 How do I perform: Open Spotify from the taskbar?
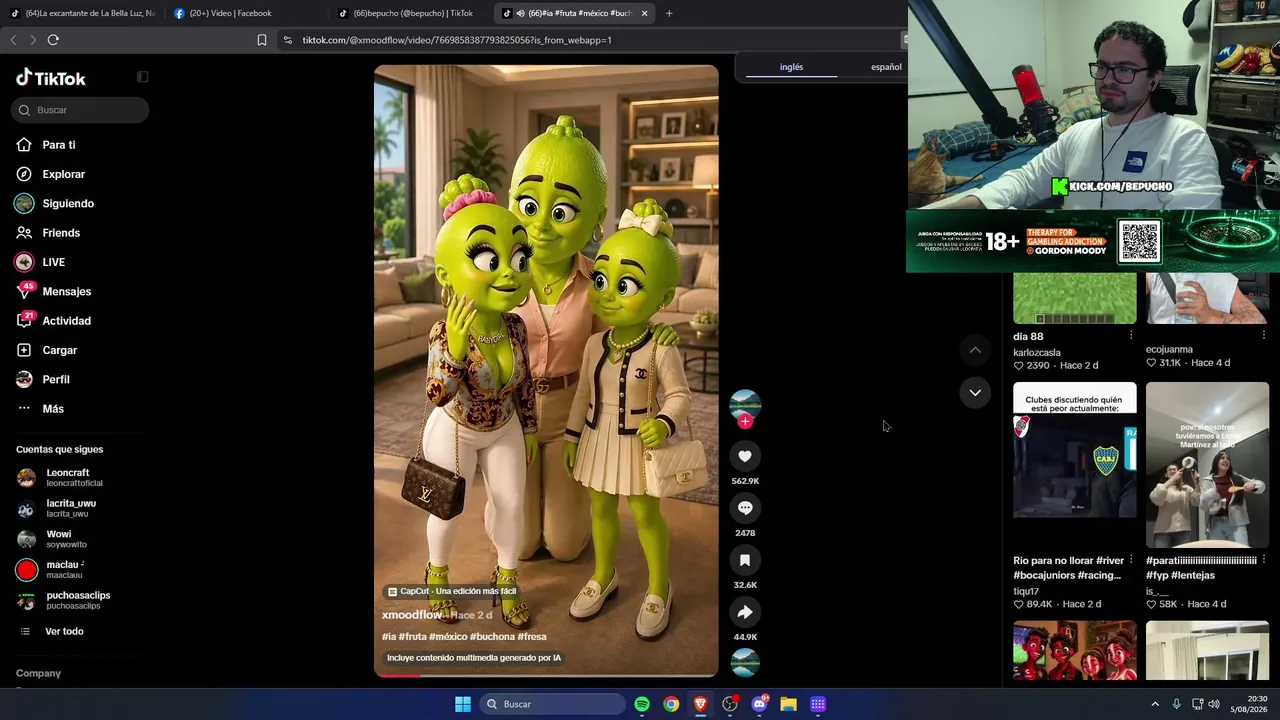[642, 704]
